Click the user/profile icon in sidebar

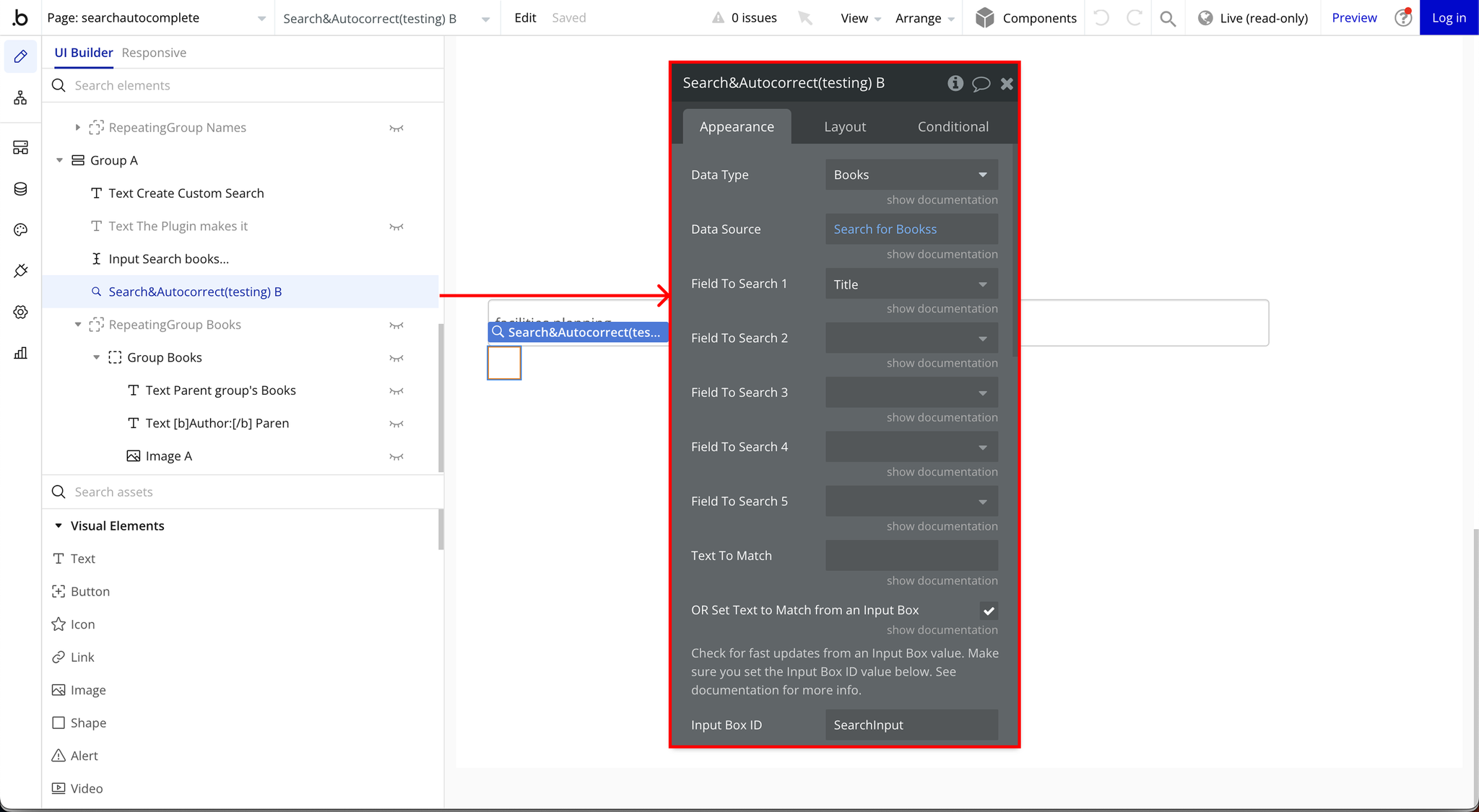click(x=20, y=97)
